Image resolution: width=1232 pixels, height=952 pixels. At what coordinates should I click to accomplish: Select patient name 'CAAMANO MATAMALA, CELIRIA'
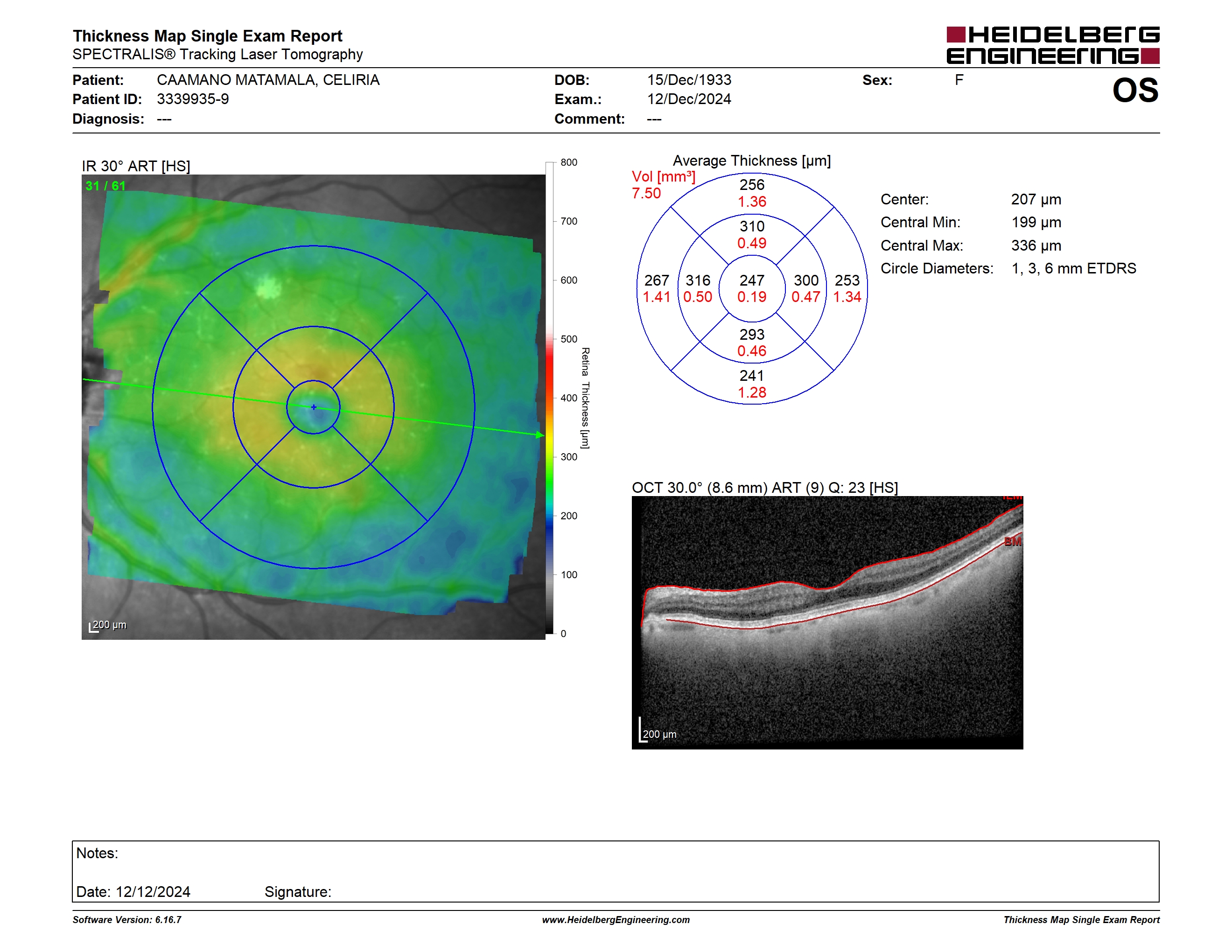tap(268, 80)
